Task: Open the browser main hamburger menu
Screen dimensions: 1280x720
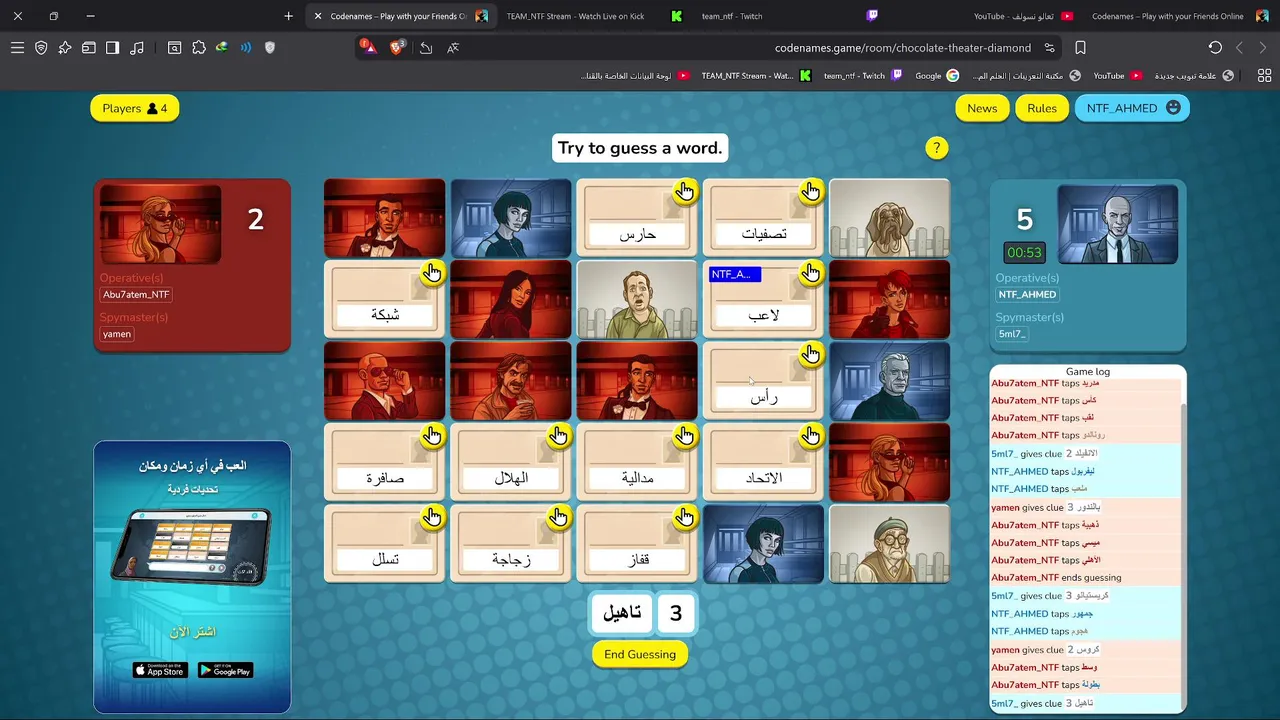Action: click(x=17, y=48)
